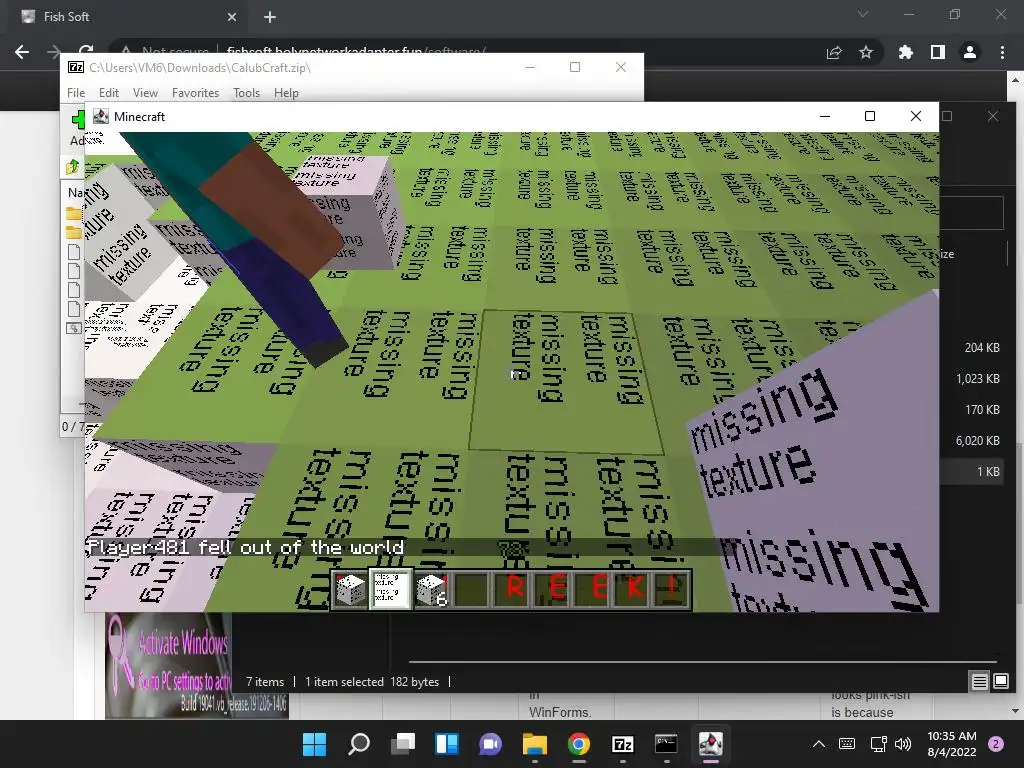Open the volume tray icon
1024x768 pixels.
[x=903, y=744]
